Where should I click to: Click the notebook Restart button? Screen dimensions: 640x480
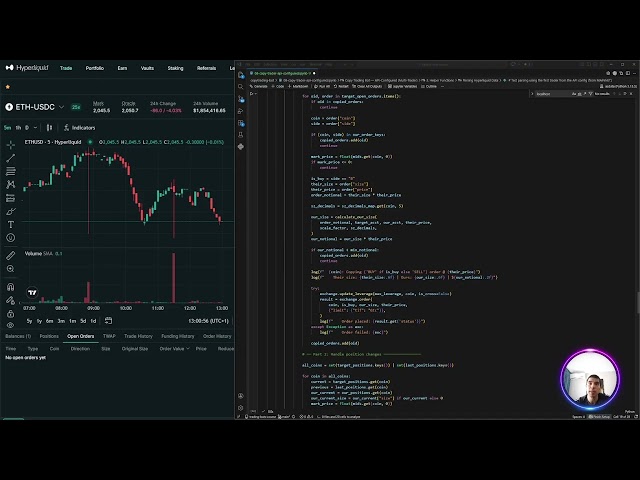(x=341, y=87)
